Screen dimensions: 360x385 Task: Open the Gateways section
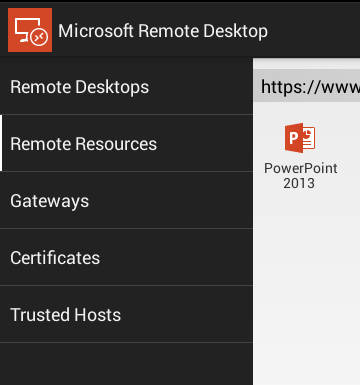pos(126,200)
